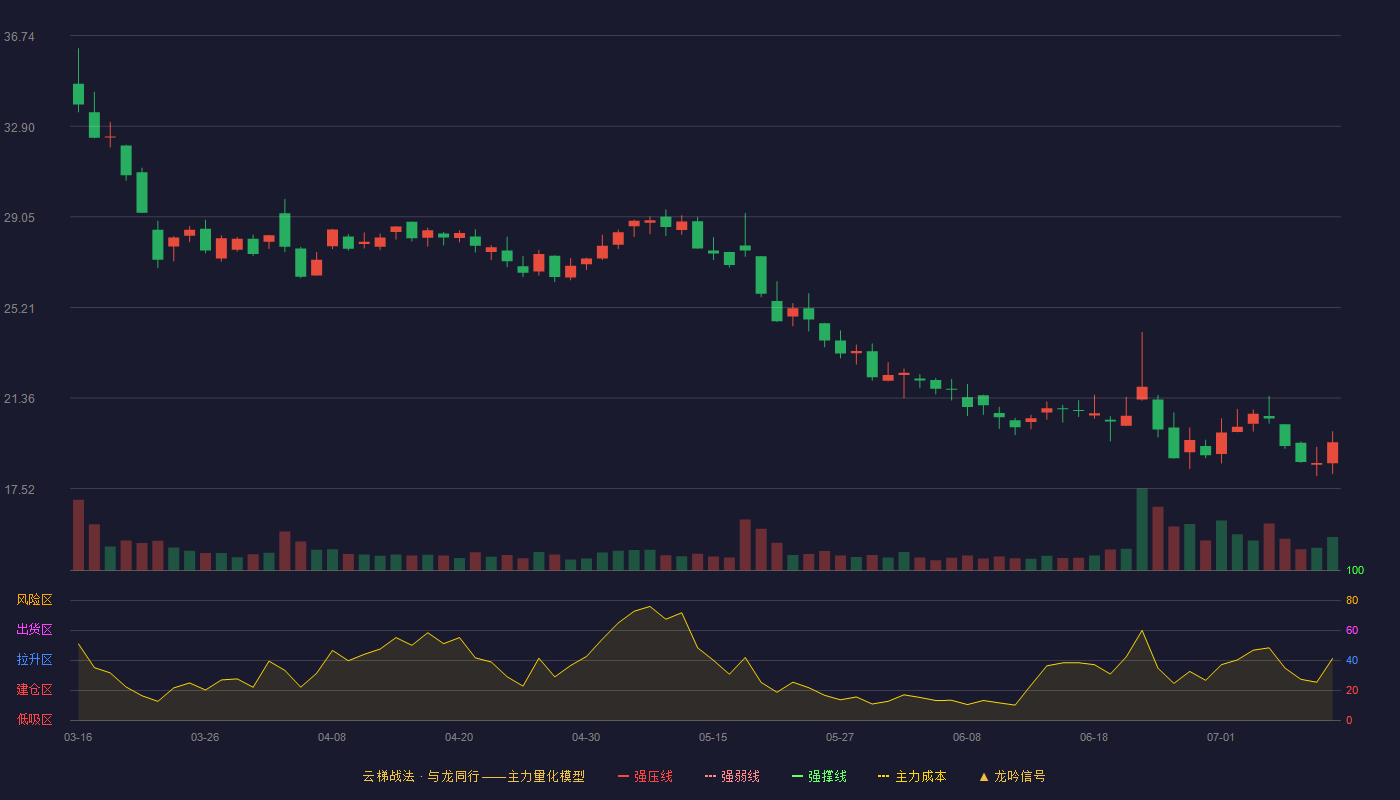Click the 36.74 price axis label
This screenshot has width=1400, height=800.
(19, 37)
